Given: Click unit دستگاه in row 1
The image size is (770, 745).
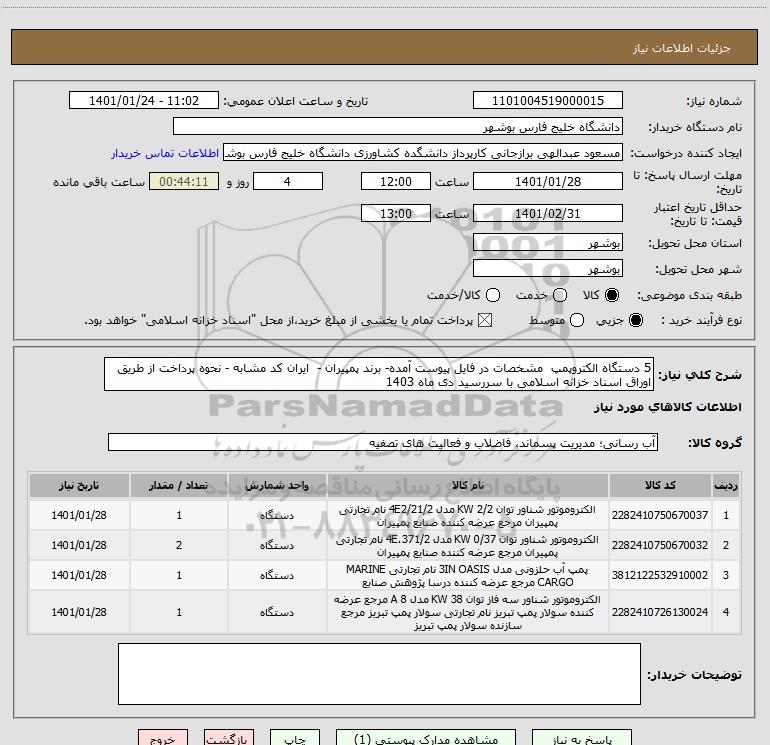Looking at the screenshot, I should point(277,515).
